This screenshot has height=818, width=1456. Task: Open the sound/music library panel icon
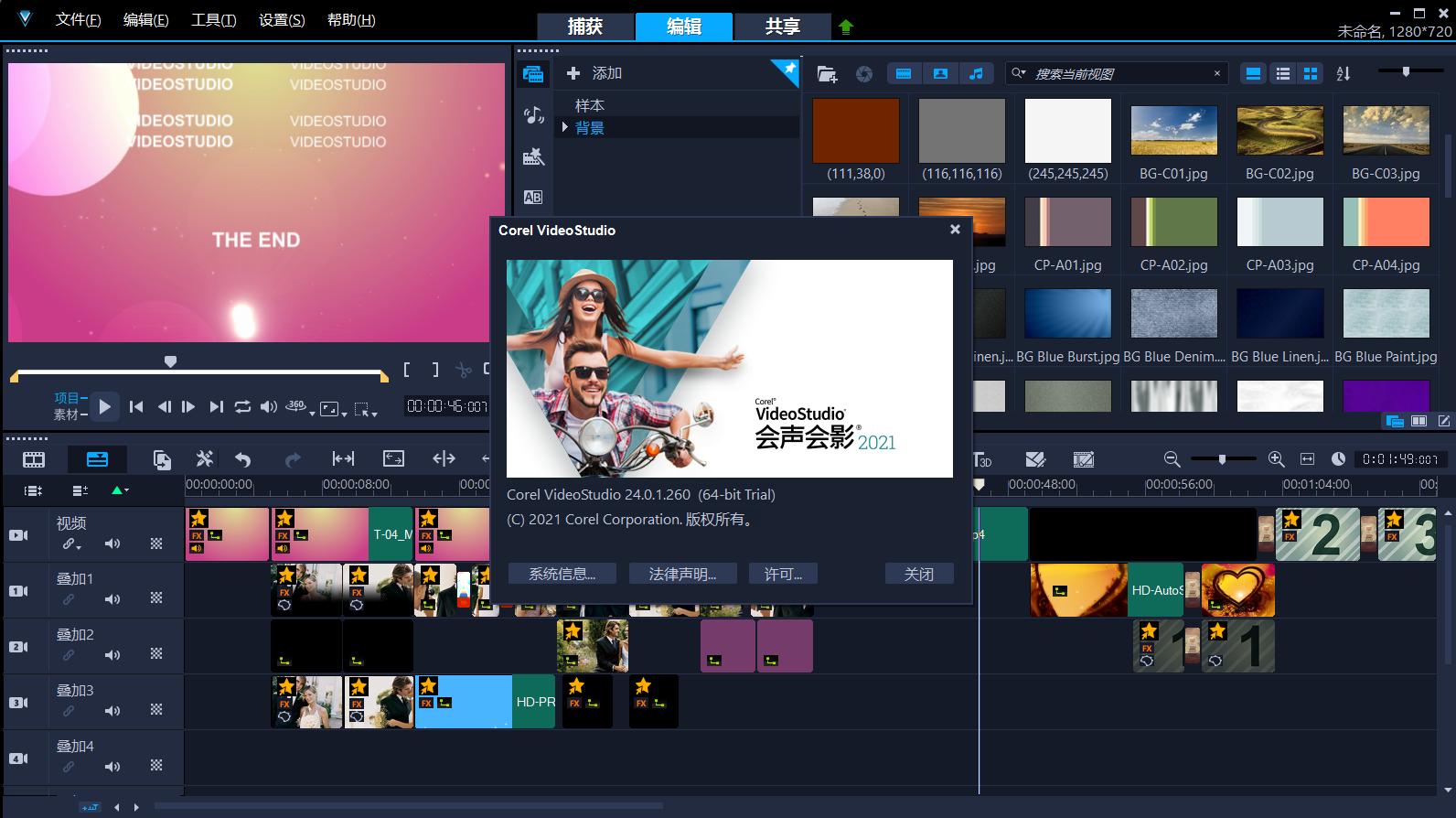[x=533, y=115]
